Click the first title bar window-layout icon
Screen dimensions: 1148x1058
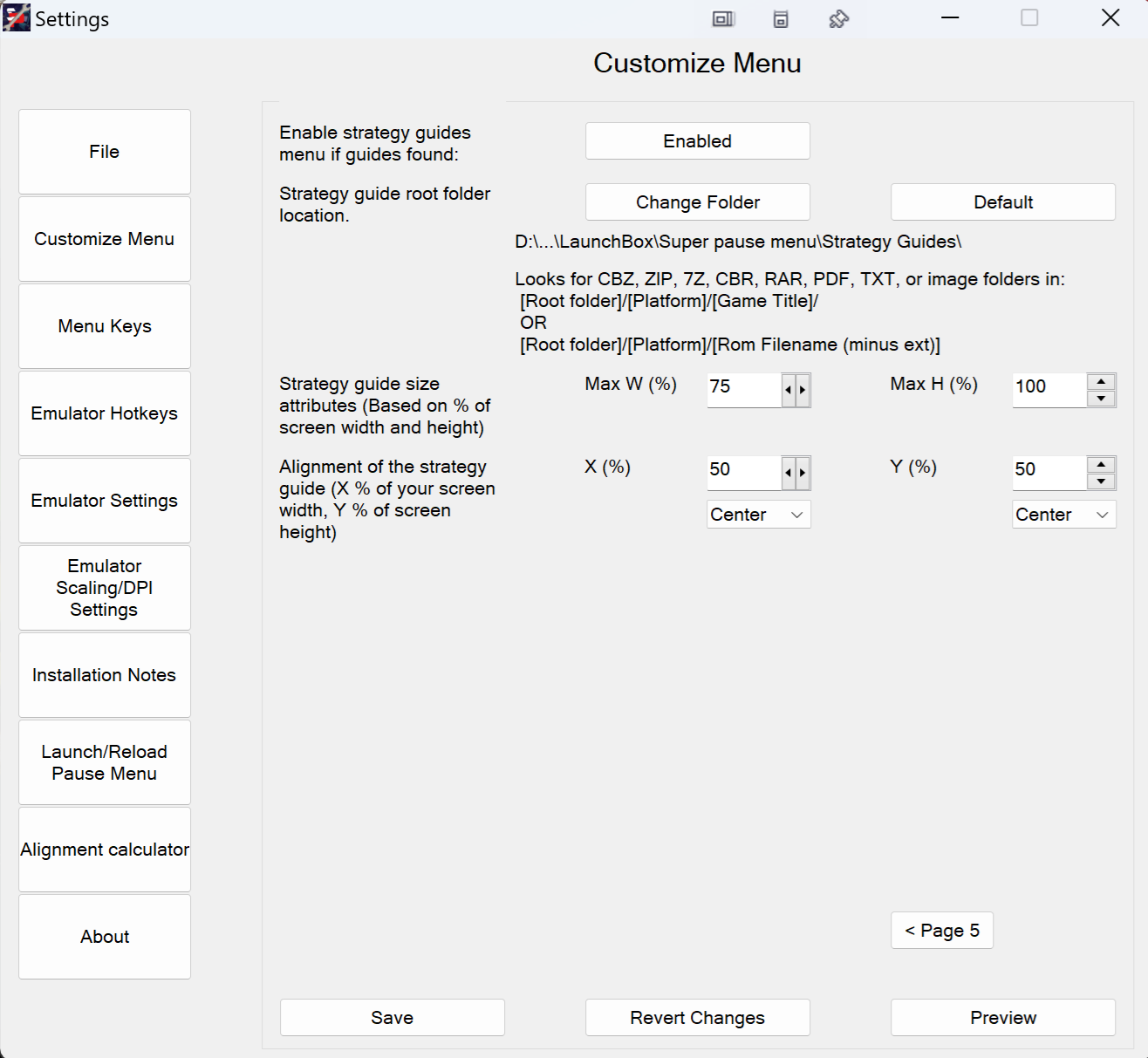pos(723,19)
